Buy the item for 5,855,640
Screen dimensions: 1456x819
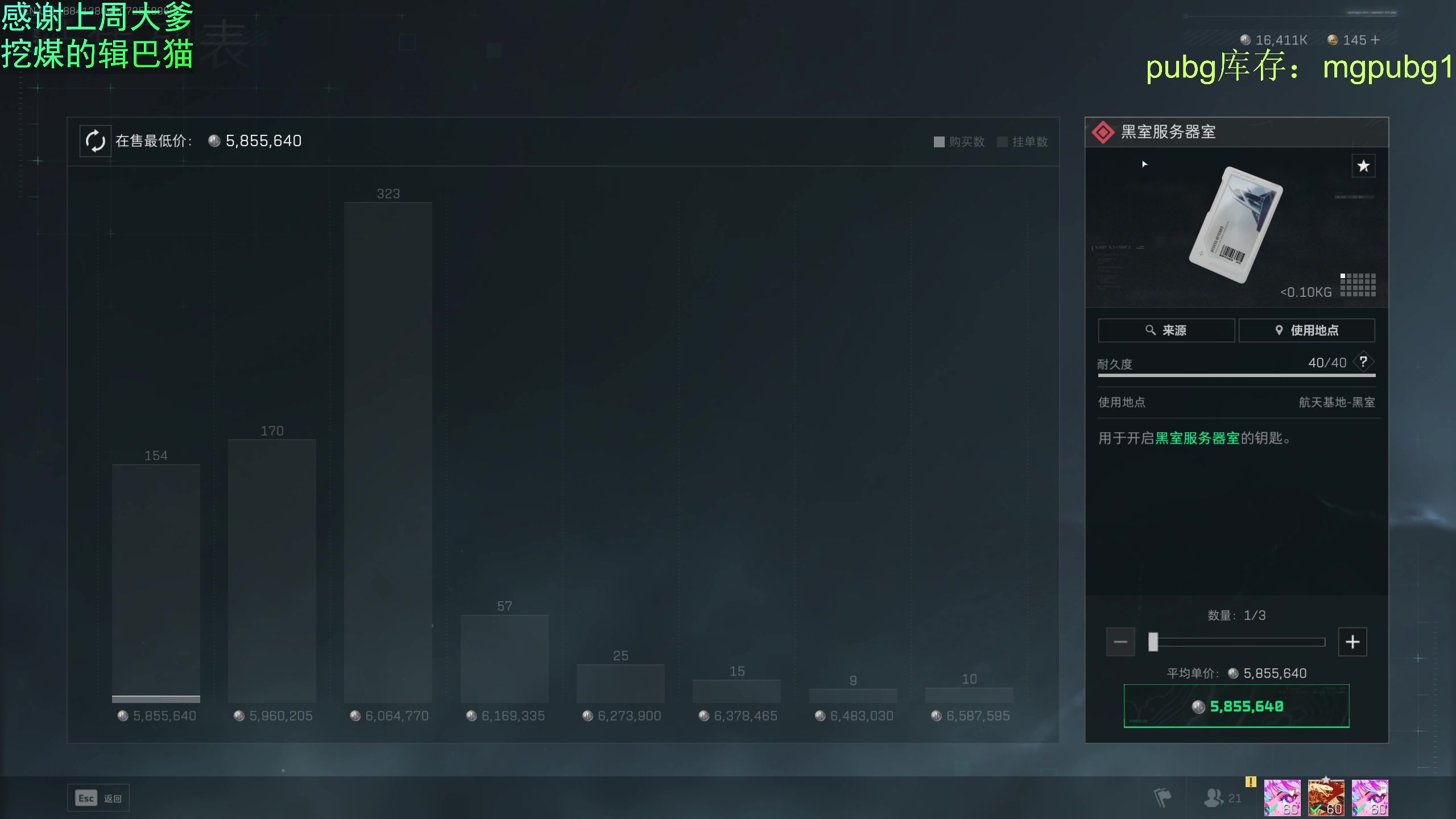tap(1236, 706)
